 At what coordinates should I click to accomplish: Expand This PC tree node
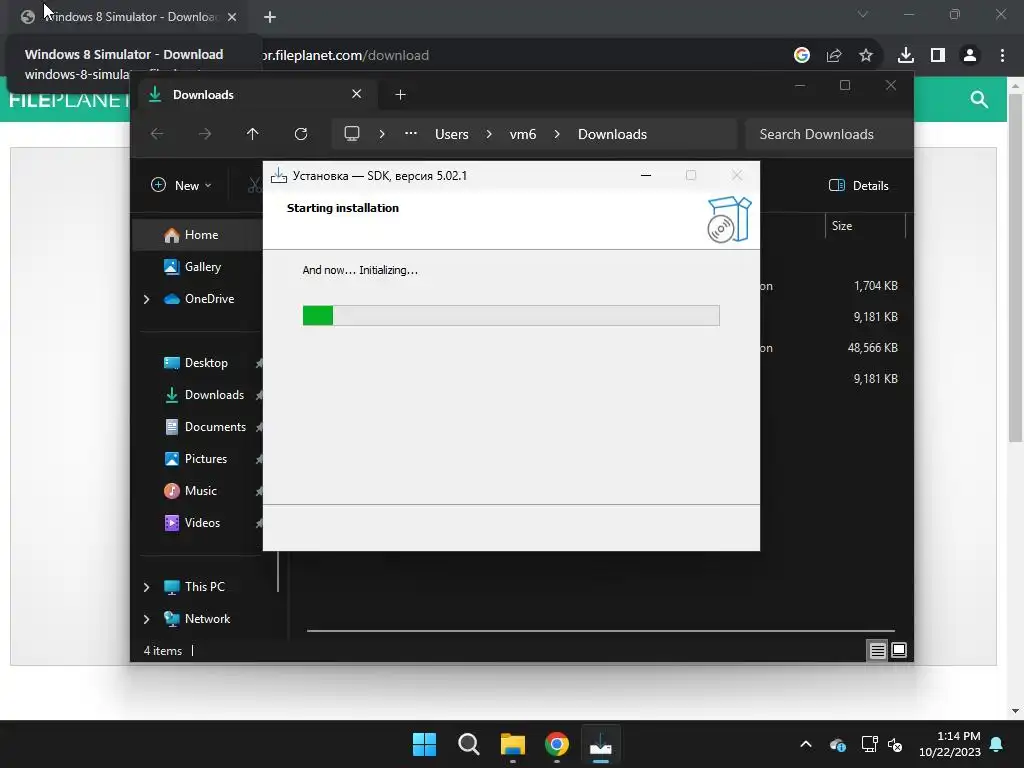coord(146,587)
